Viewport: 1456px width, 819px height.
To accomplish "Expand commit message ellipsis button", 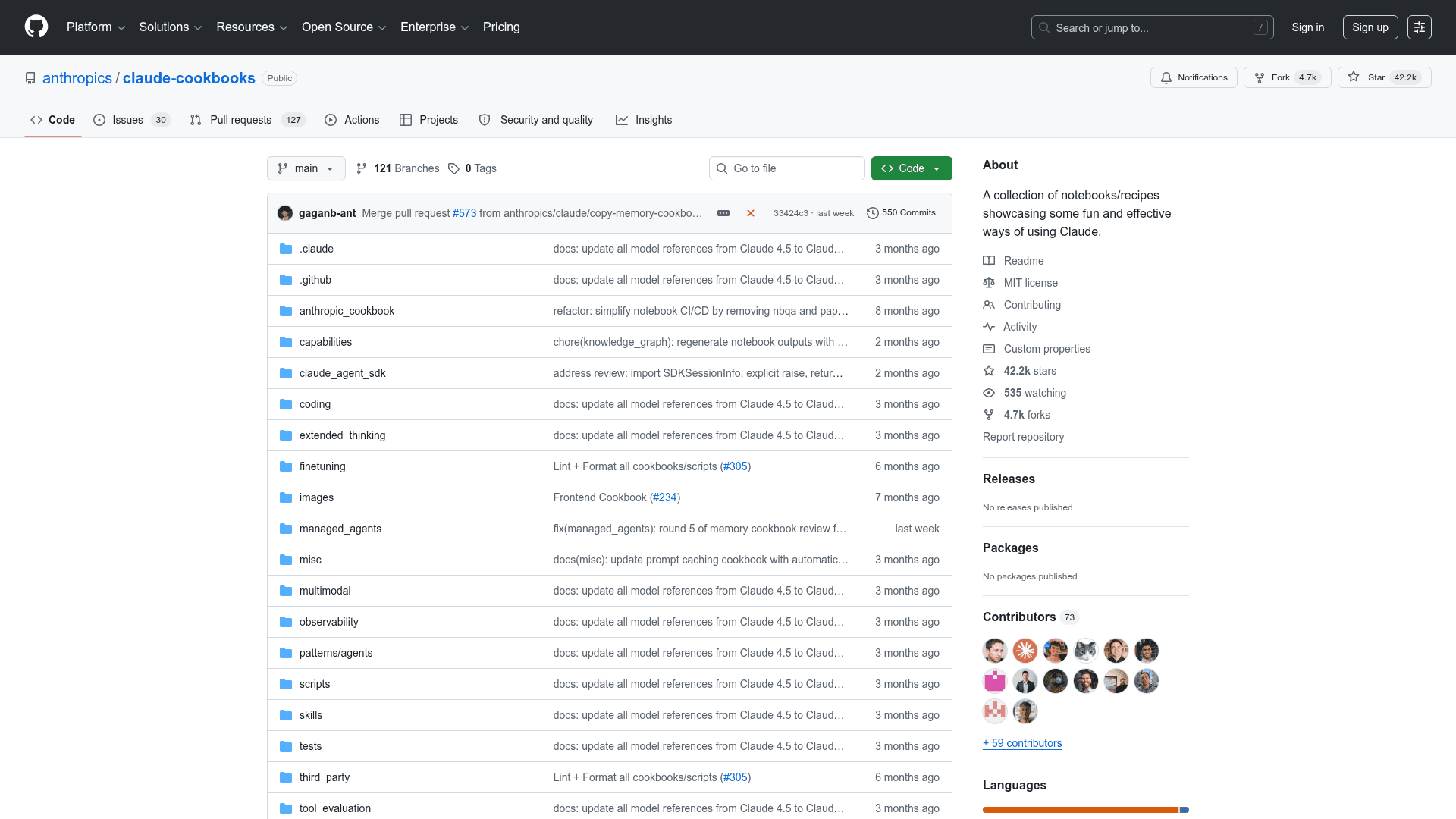I will 723,213.
